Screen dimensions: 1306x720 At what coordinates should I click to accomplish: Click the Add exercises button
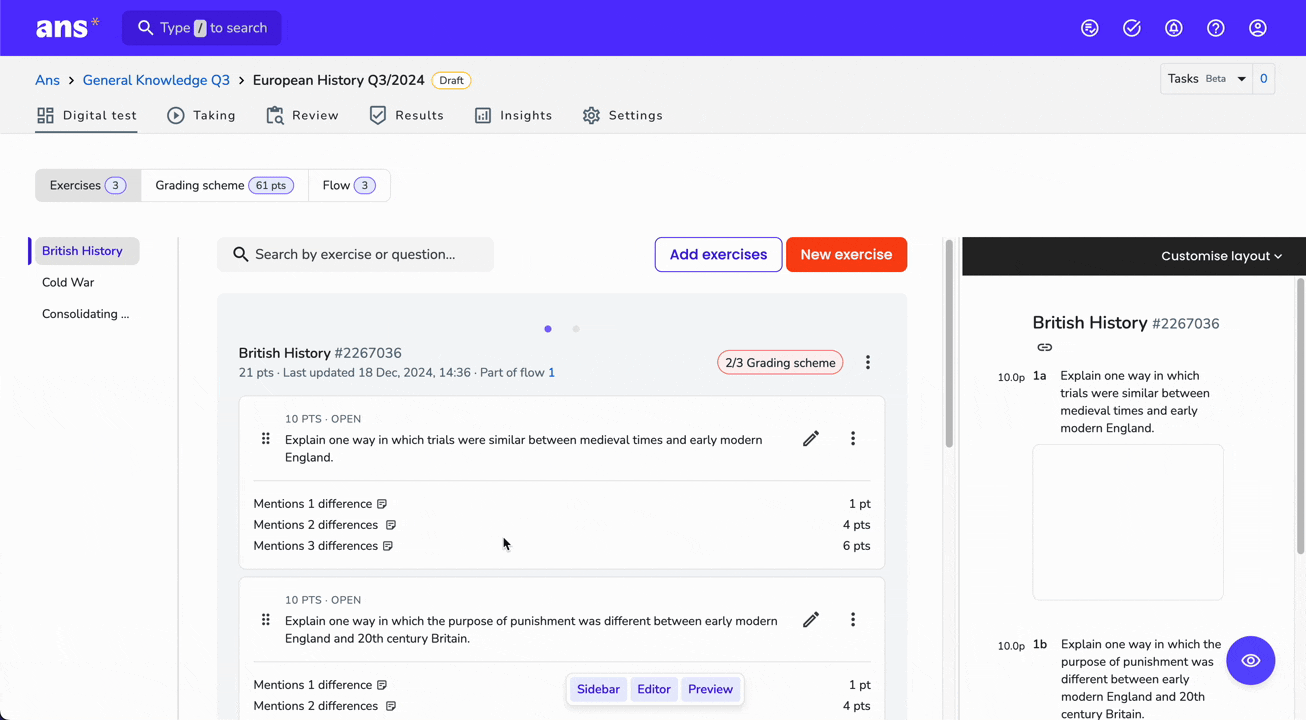(719, 255)
